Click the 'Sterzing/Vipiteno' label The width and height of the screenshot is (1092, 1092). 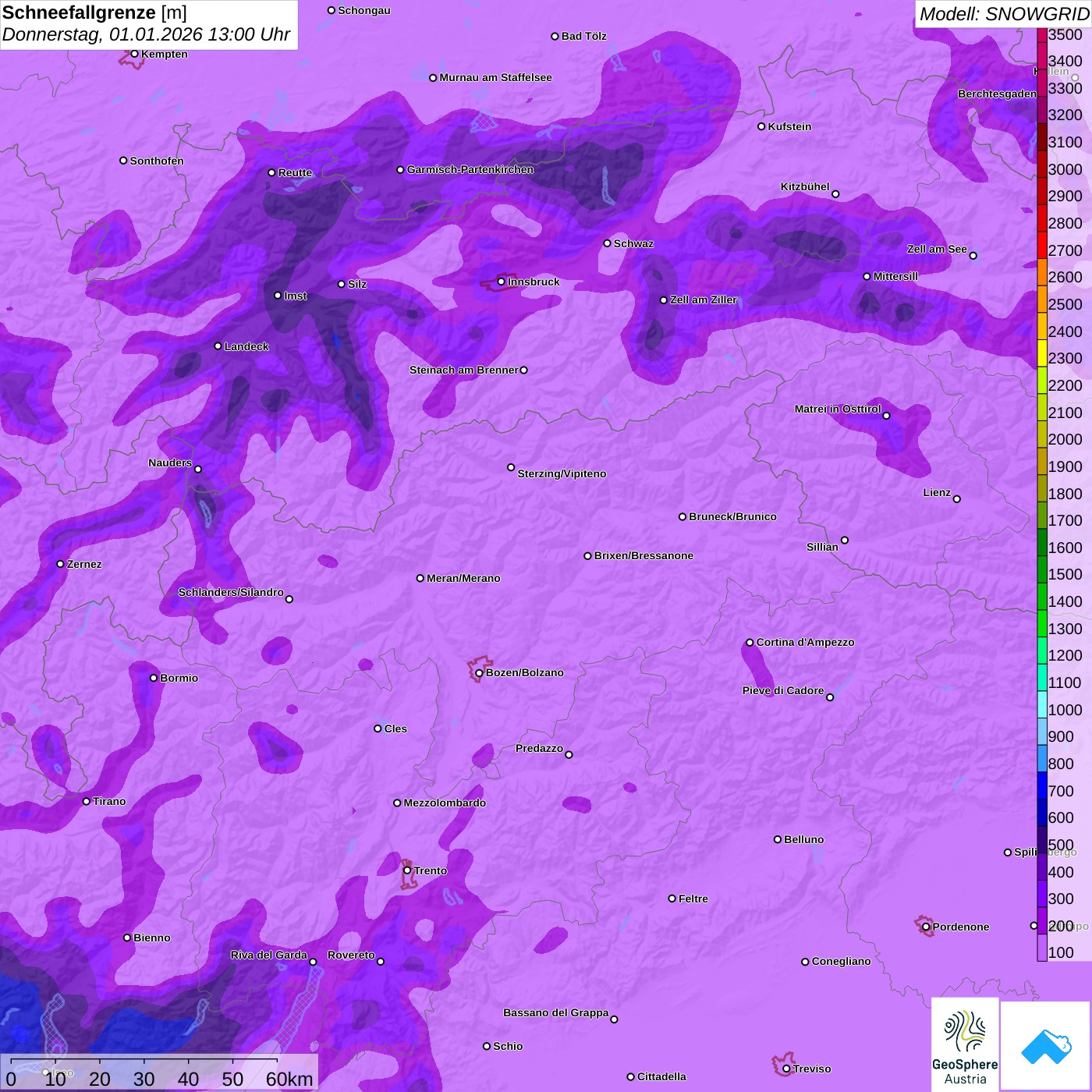click(x=562, y=473)
